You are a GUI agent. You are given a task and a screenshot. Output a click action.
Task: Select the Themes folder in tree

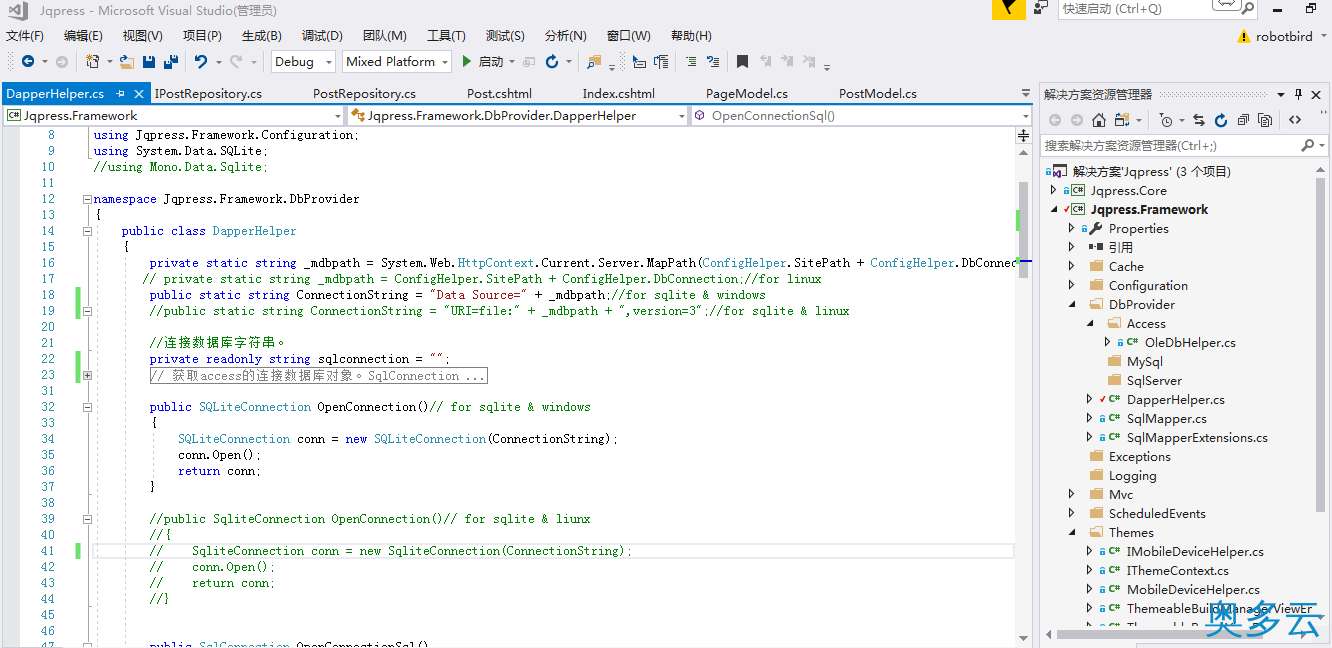1131,533
